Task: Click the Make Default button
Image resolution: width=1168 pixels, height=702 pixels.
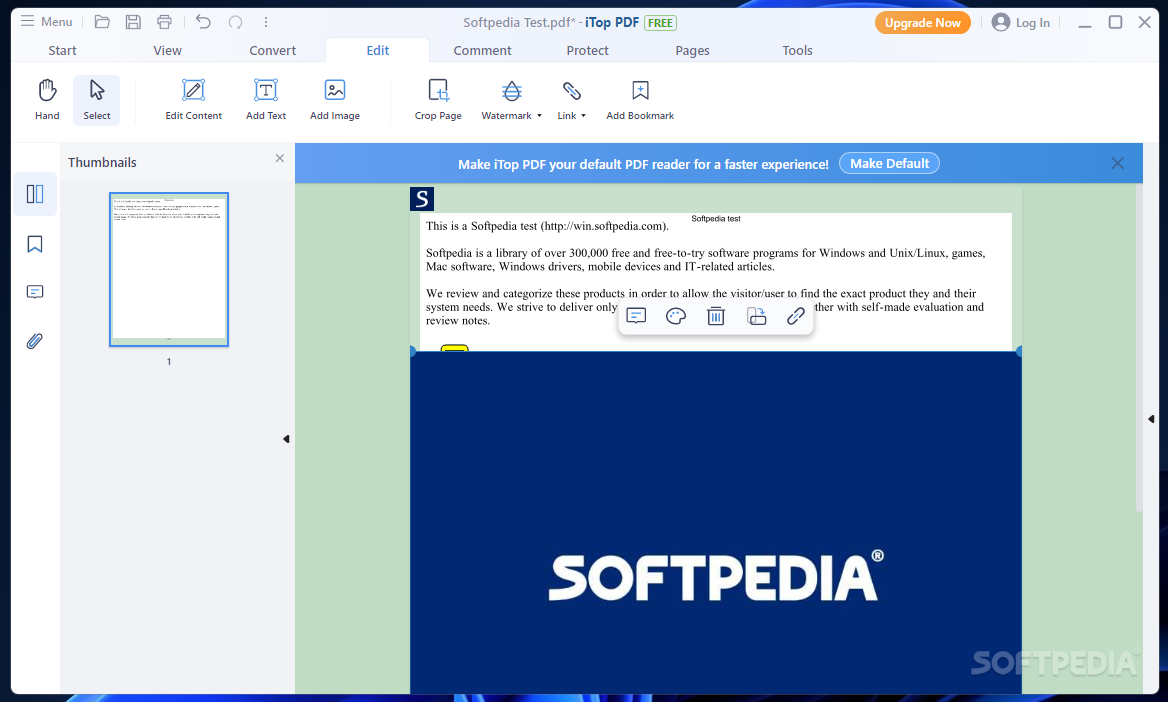Action: click(889, 163)
